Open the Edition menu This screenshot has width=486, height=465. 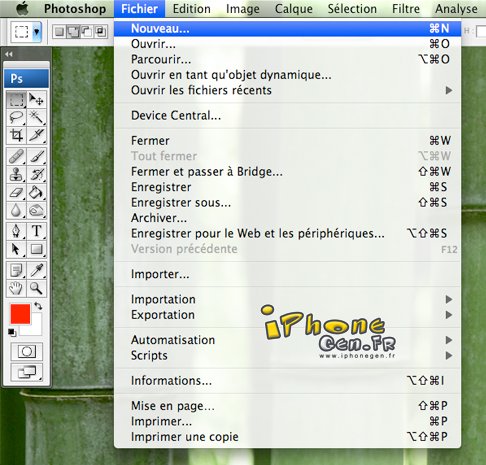coord(192,9)
